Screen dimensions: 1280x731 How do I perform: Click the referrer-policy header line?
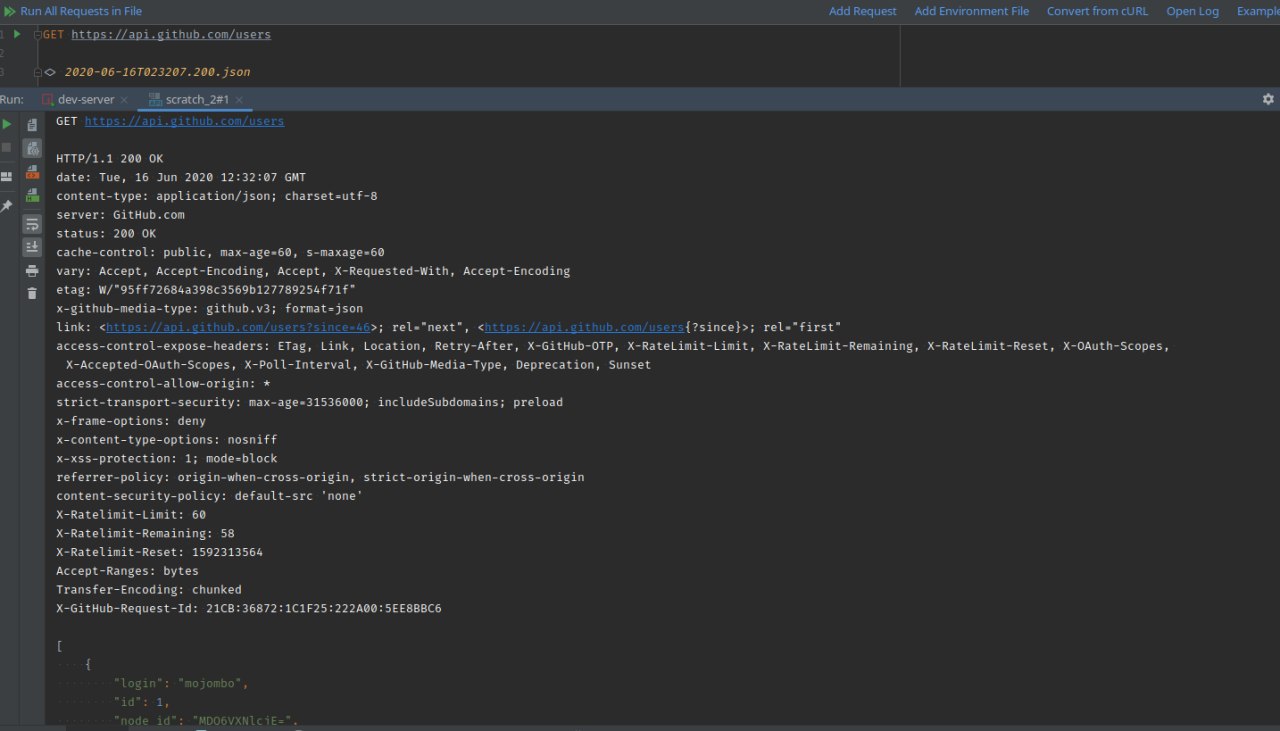click(x=320, y=477)
